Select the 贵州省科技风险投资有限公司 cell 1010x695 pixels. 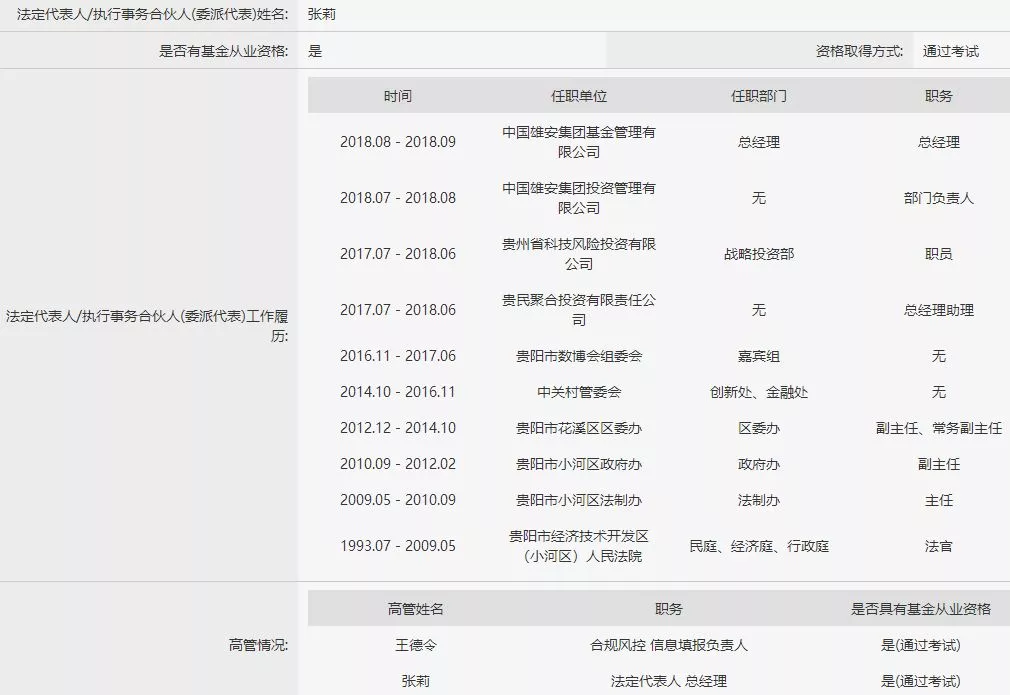[x=578, y=254]
